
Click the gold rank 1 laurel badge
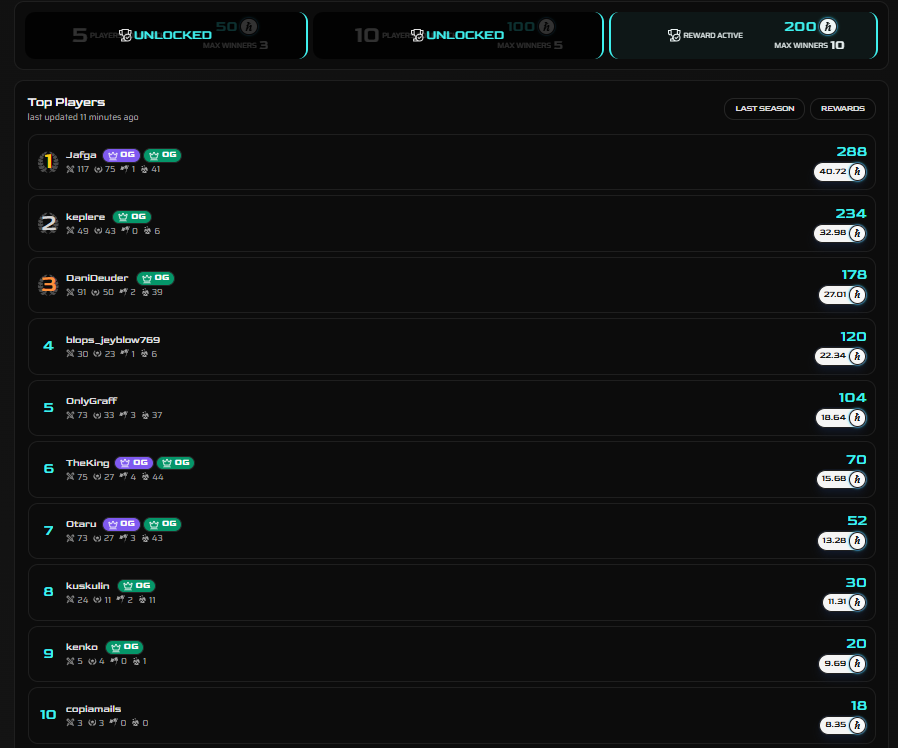[48, 162]
